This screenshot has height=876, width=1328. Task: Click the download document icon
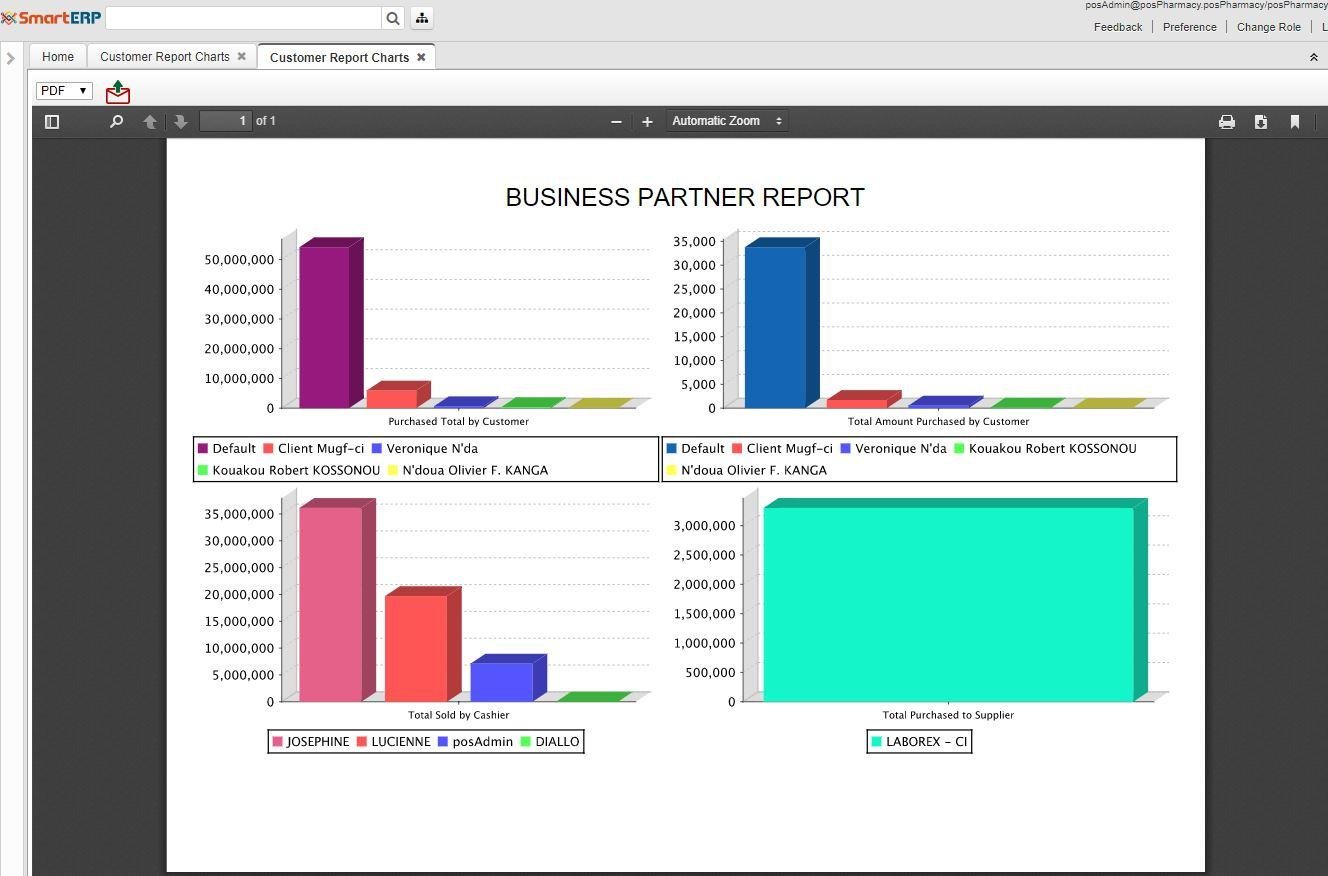[1261, 121]
